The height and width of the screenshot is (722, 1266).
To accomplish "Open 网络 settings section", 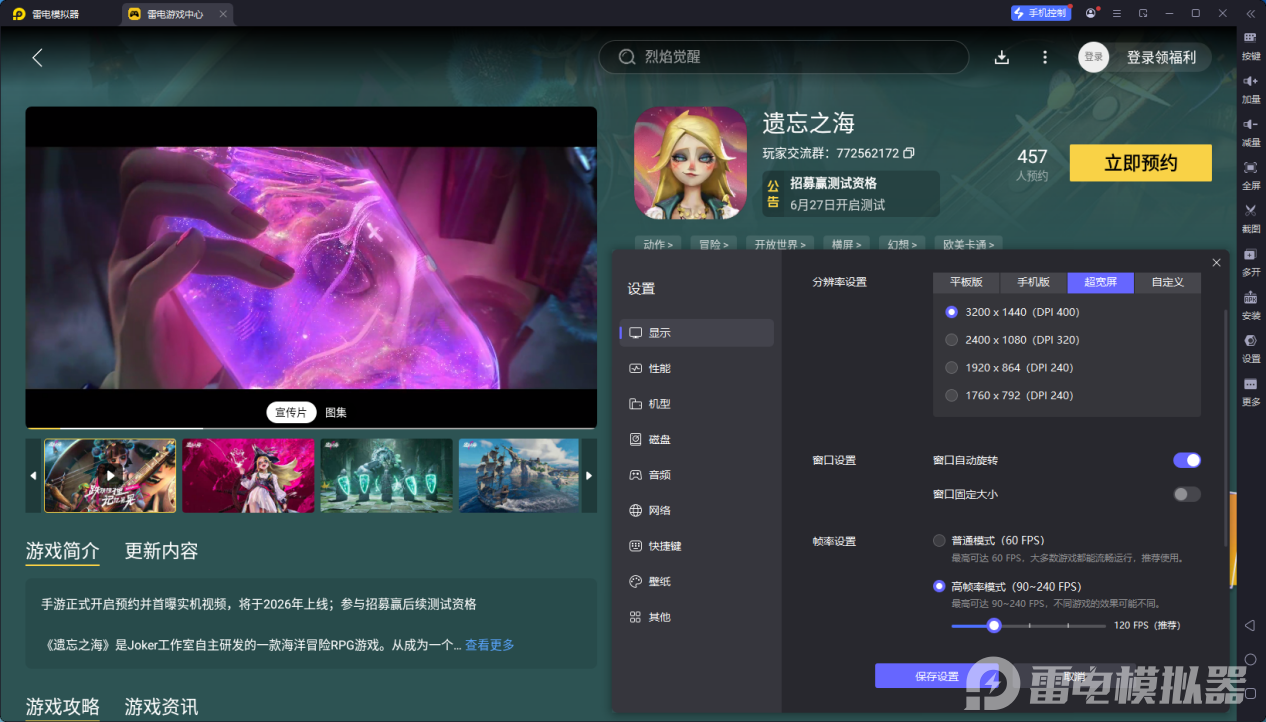I will pos(697,510).
